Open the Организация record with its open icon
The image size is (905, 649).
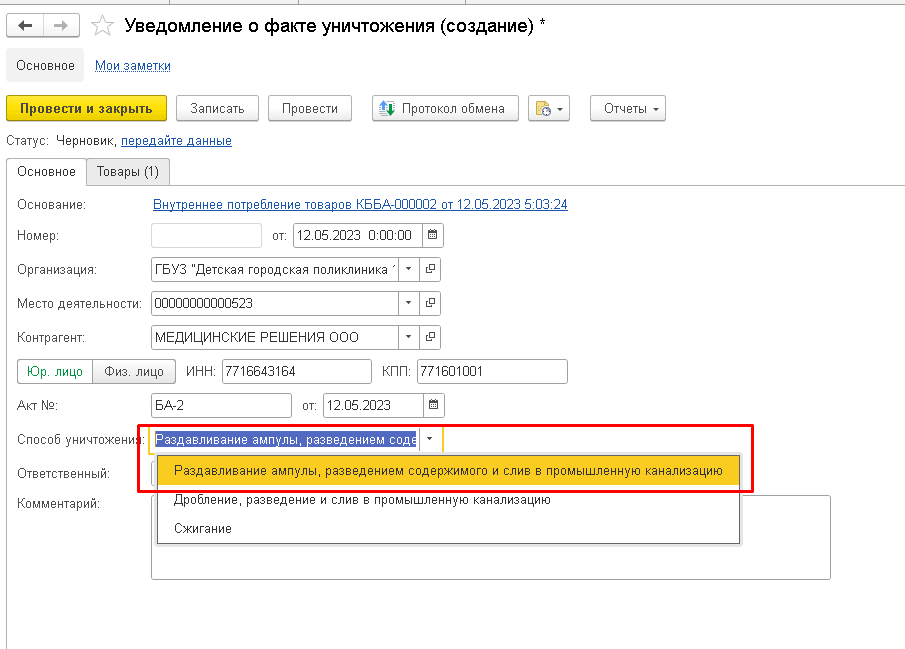(430, 269)
